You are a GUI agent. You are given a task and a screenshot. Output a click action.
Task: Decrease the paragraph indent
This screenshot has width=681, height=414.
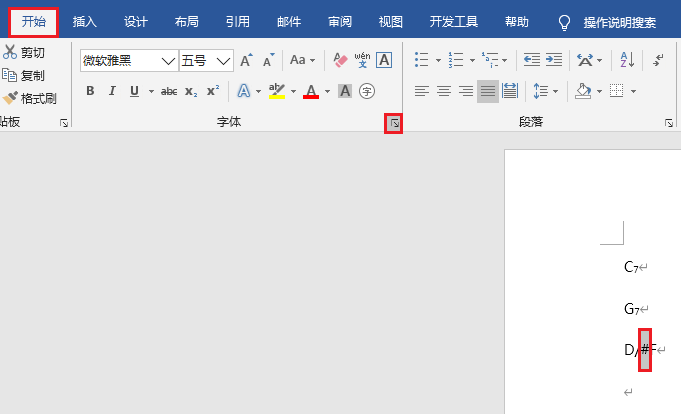tap(532, 60)
